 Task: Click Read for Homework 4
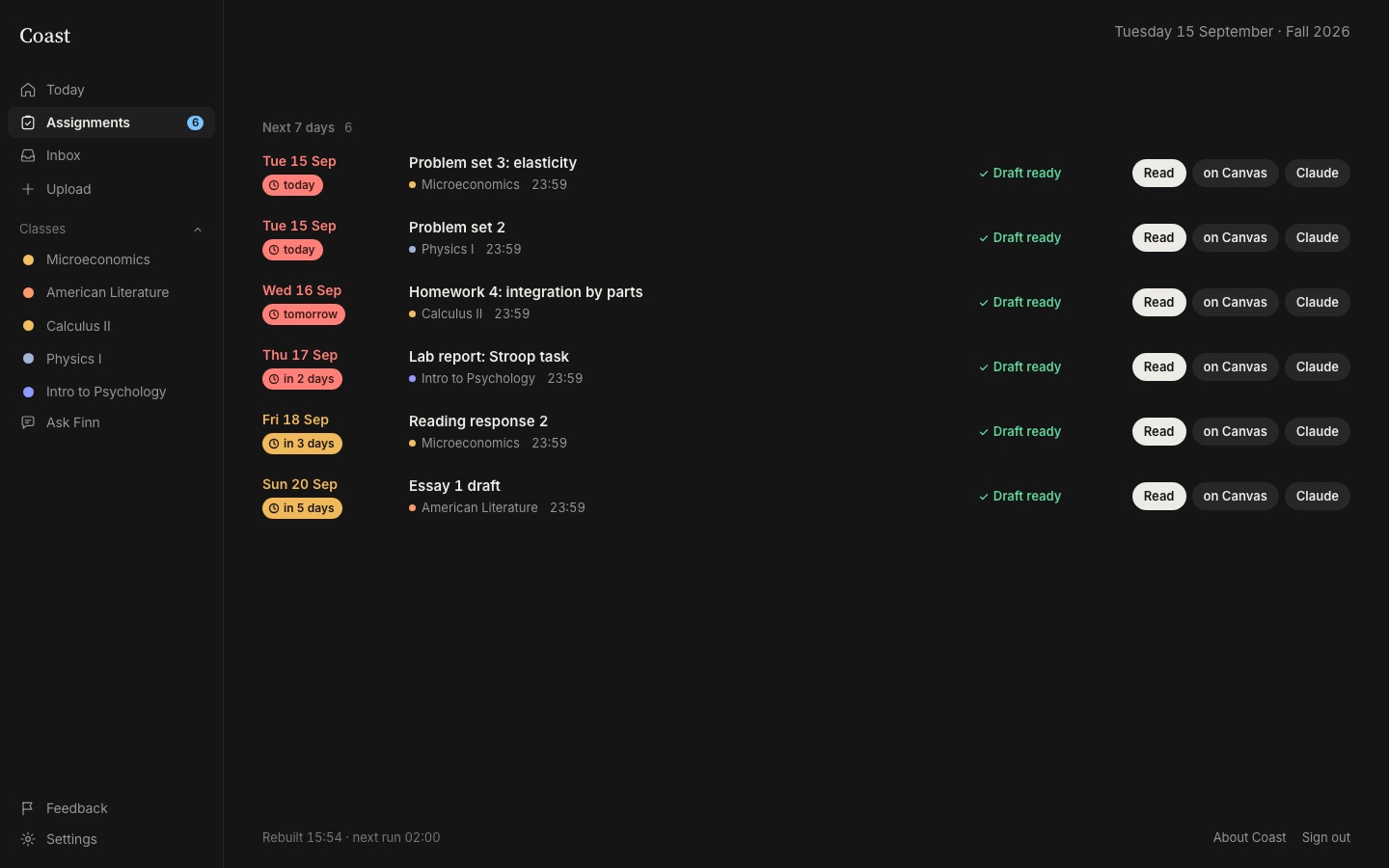click(x=1158, y=303)
